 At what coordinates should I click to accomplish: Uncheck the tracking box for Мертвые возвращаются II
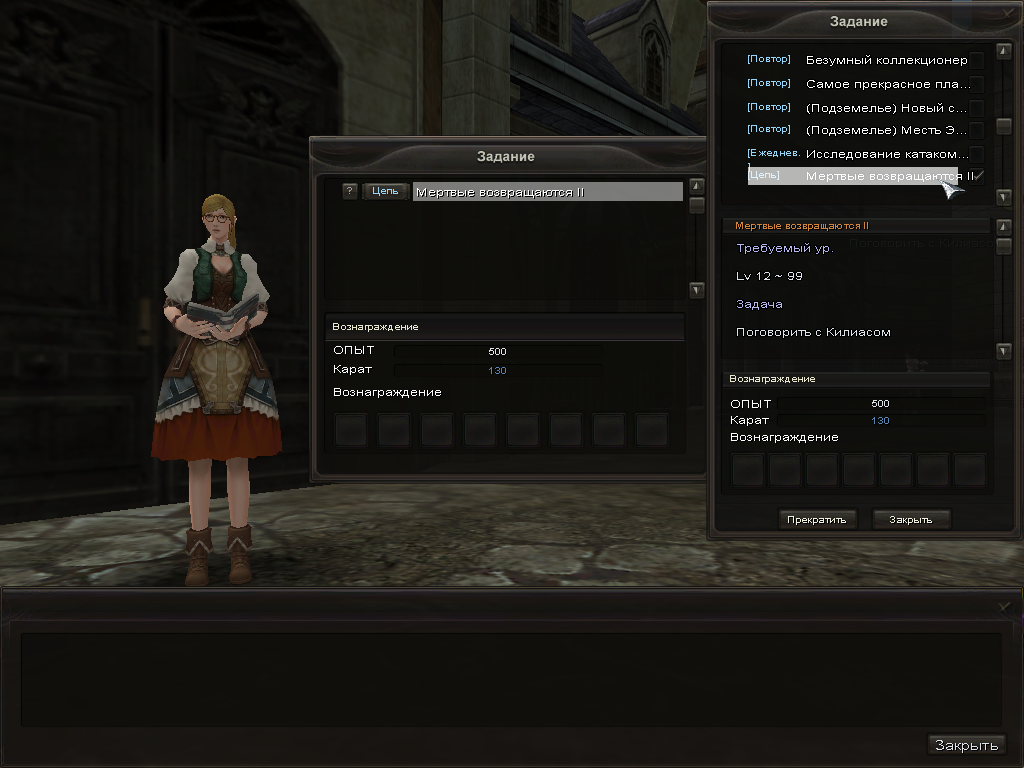pos(977,176)
